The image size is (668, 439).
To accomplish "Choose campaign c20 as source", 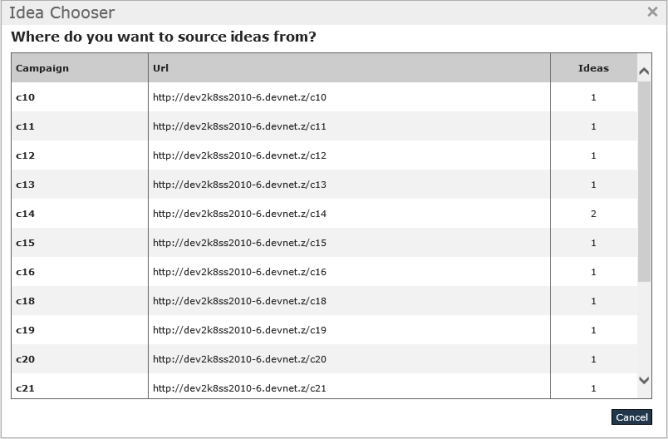I will 24,359.
